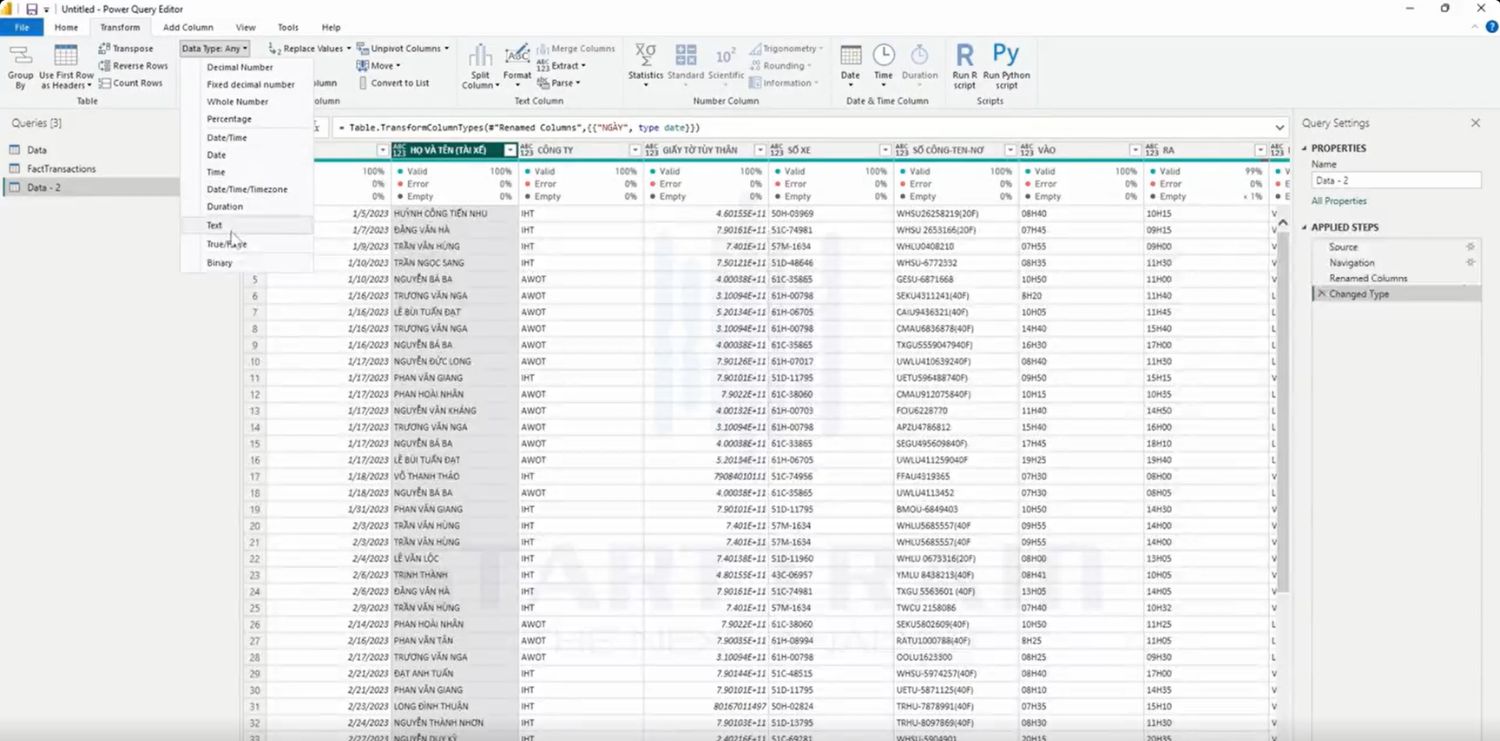Click the All Properties link

1338,201
